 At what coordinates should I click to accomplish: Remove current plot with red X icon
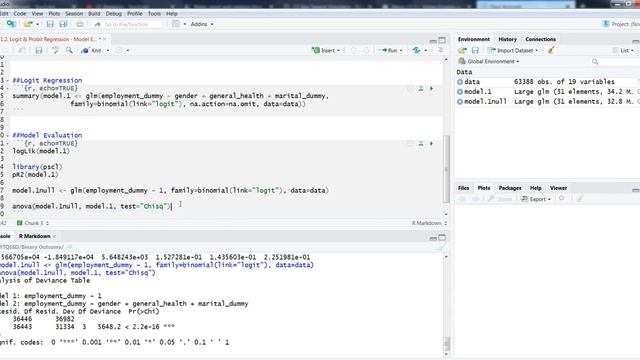point(562,199)
